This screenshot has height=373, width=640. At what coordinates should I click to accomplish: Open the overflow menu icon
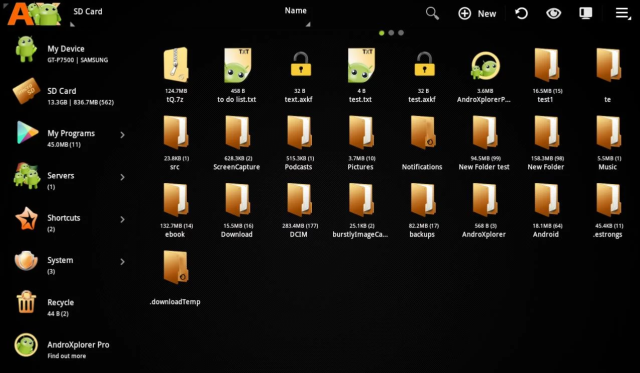point(623,13)
